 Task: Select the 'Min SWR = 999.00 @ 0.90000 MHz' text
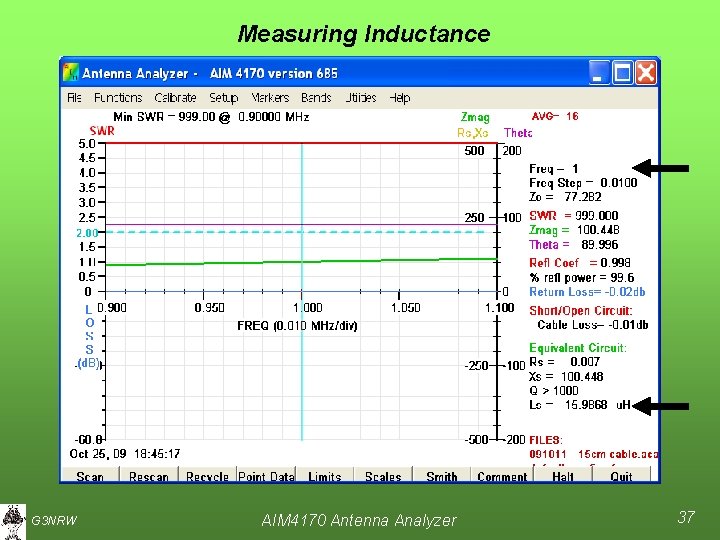[x=211, y=117]
